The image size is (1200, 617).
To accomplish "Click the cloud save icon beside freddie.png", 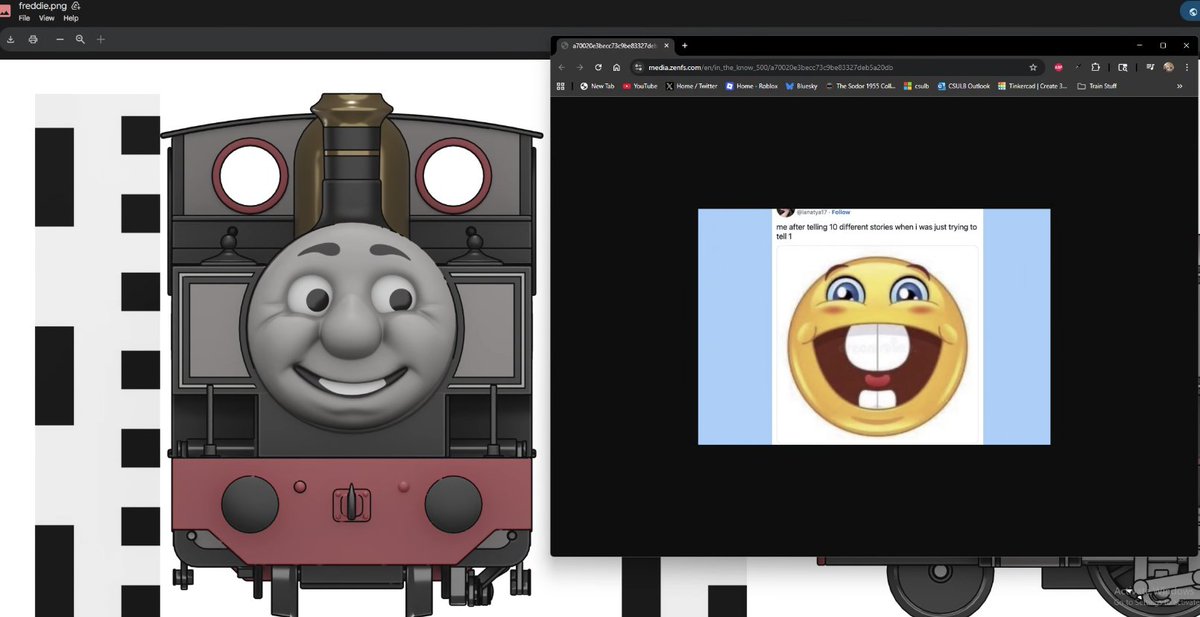I will pos(75,6).
